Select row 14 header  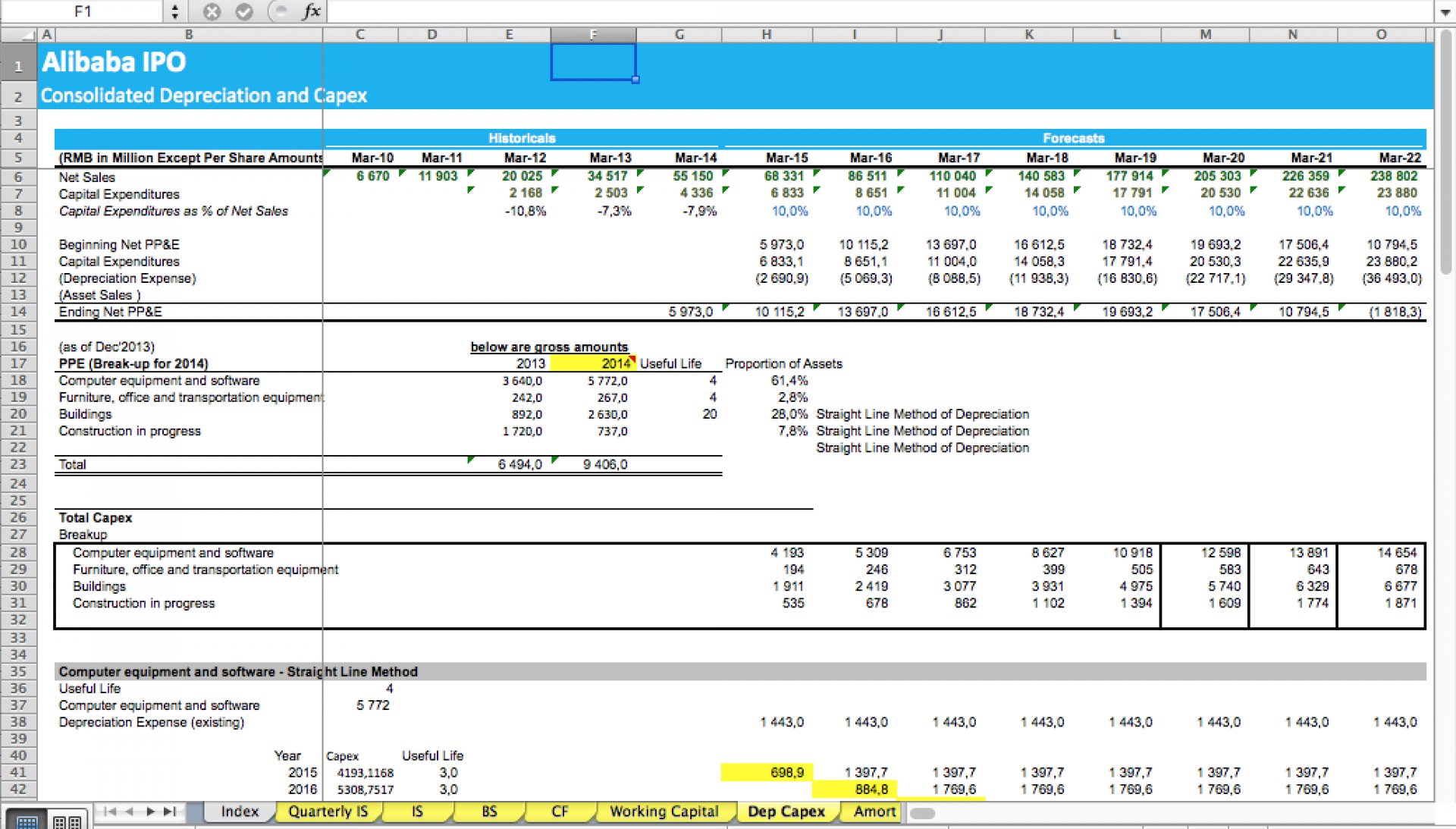[19, 312]
